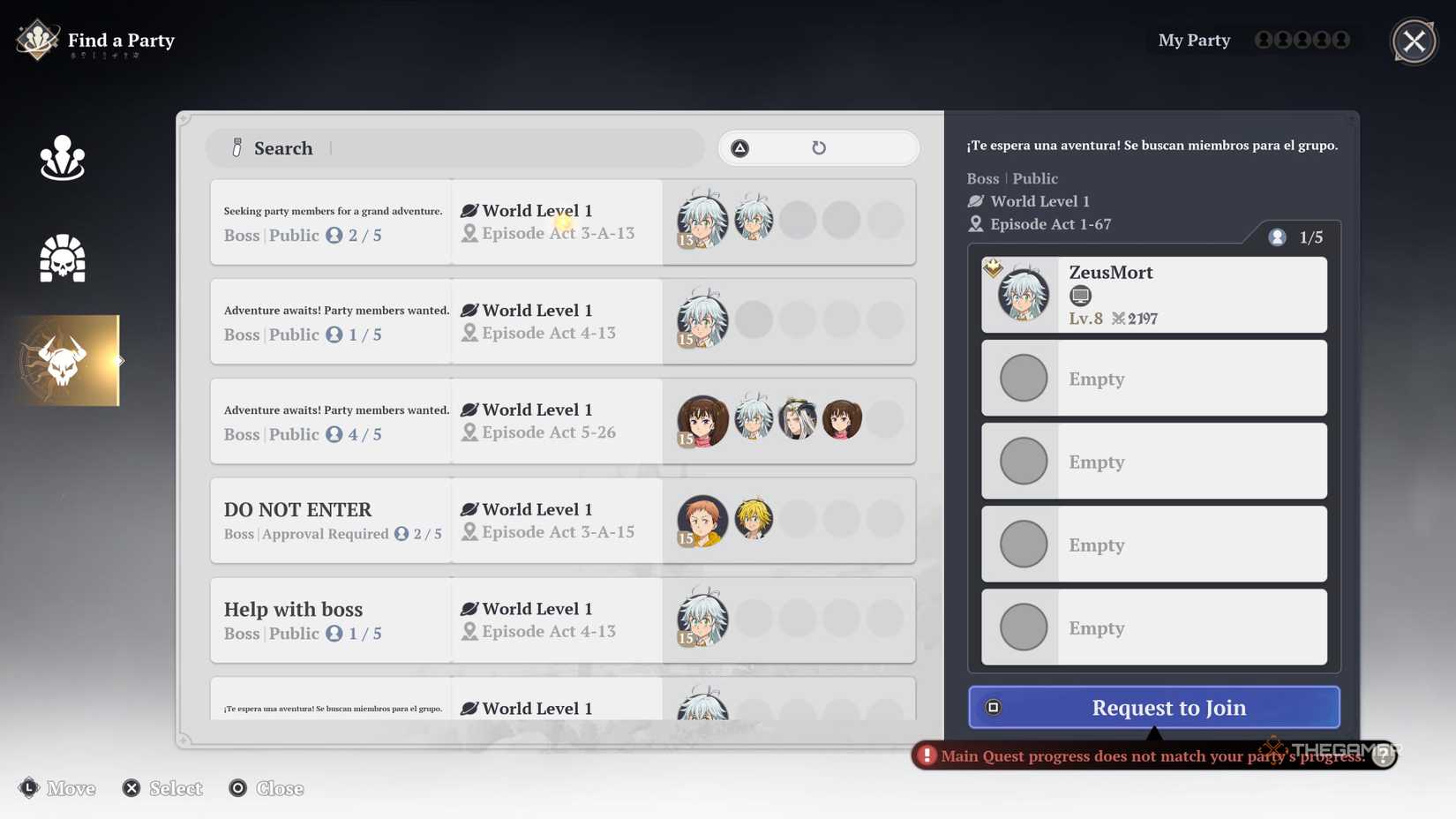Click the refresh icon to reload the party list
The image size is (1456, 819).
click(818, 147)
